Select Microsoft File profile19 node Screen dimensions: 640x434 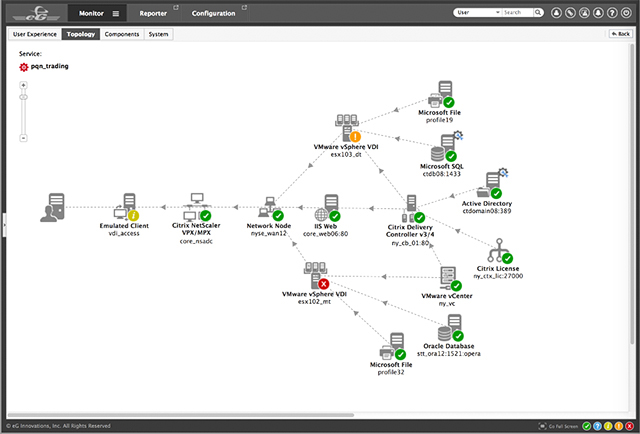click(442, 94)
